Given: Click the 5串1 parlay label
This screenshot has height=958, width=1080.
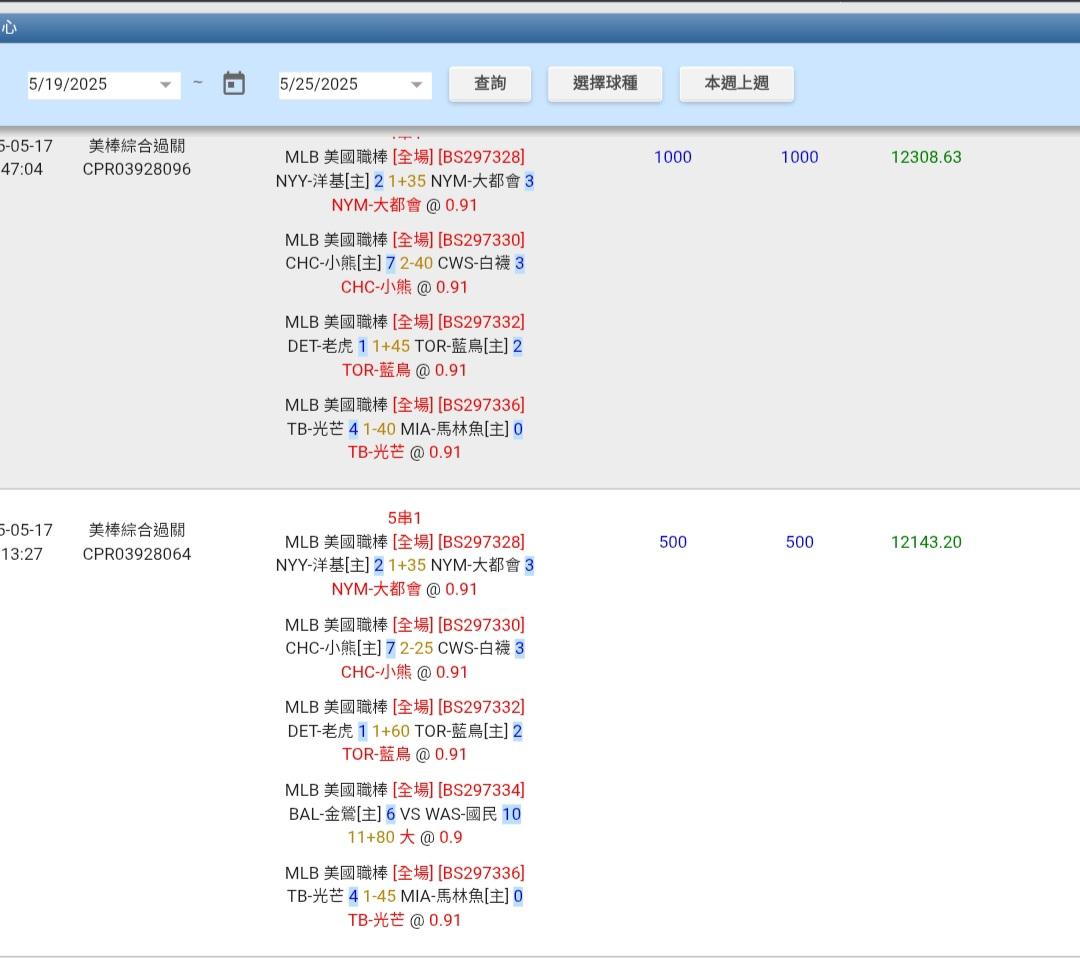Looking at the screenshot, I should tap(404, 518).
